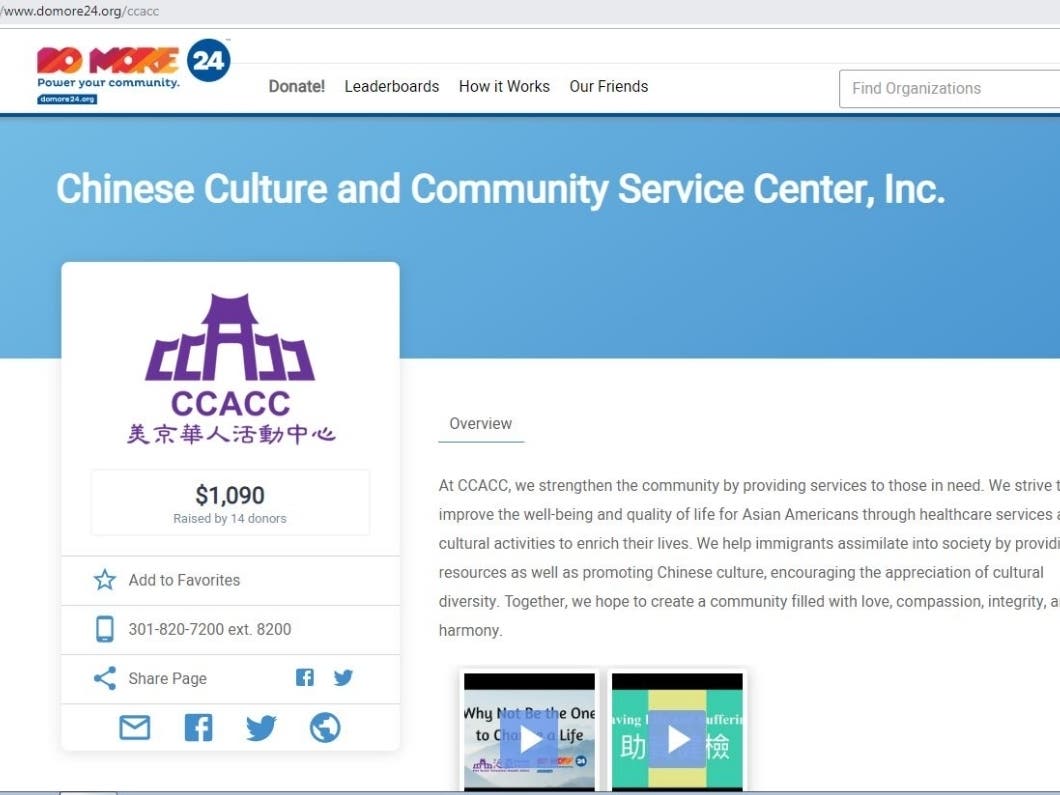Screen dimensions: 1060x795
Task: Click the Find Organizations search field
Action: pos(950,88)
